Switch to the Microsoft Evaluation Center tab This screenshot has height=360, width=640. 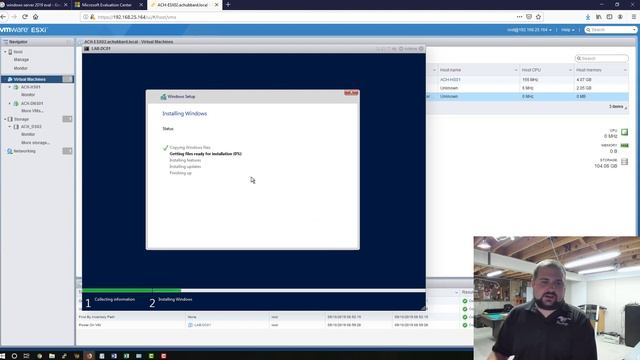(108, 5)
